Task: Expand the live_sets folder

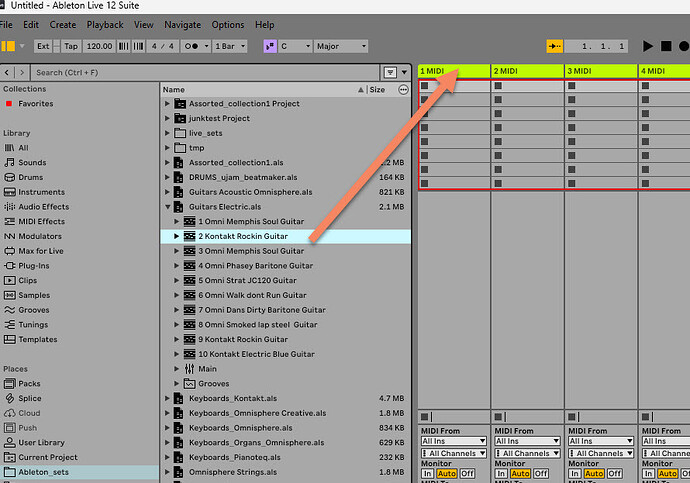Action: [167, 133]
